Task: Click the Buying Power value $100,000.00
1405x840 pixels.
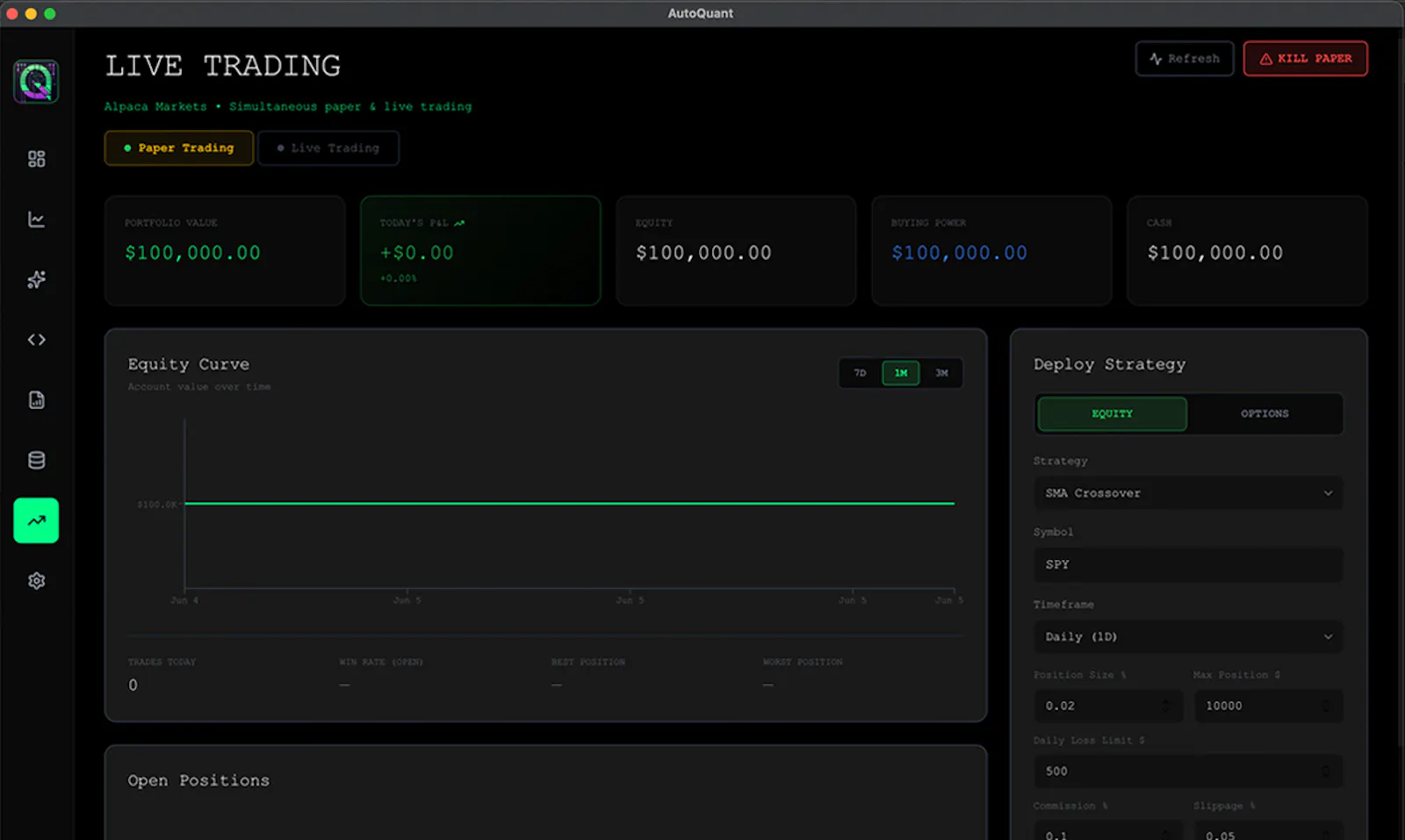Action: (x=959, y=253)
